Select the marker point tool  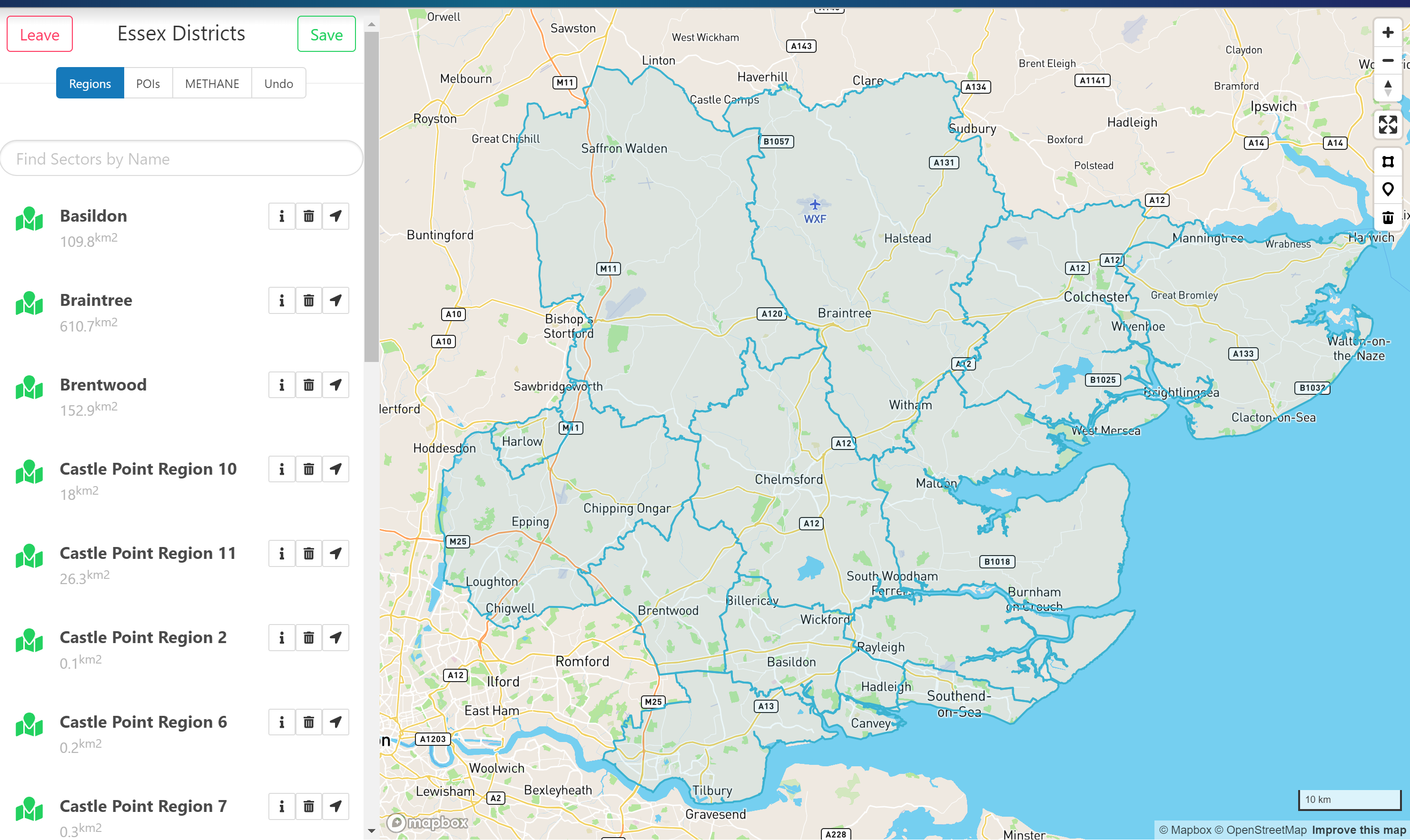pyautogui.click(x=1387, y=189)
